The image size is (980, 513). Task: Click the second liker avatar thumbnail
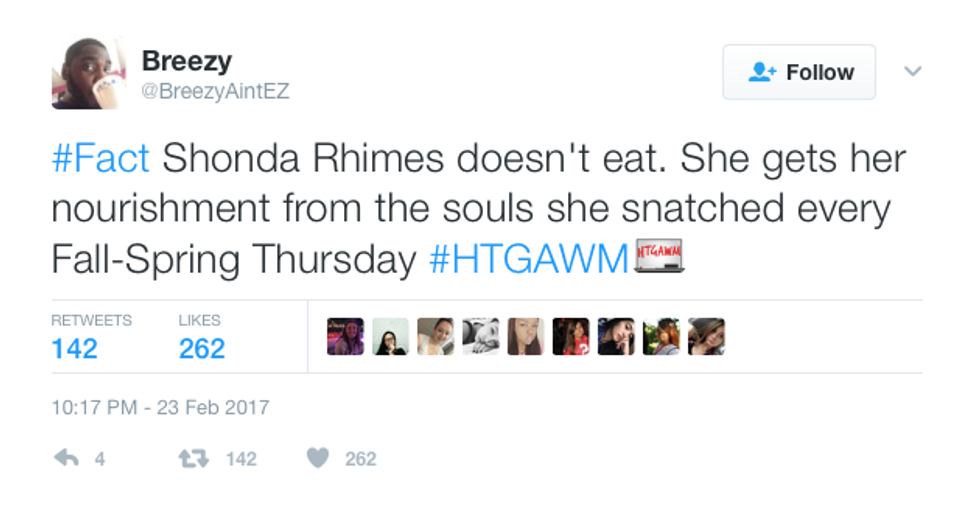(391, 337)
